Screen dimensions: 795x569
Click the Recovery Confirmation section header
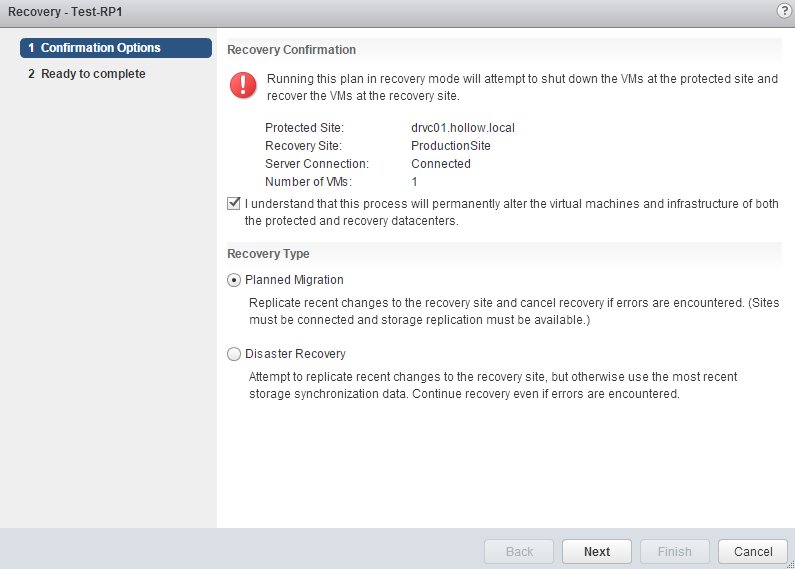(x=292, y=49)
